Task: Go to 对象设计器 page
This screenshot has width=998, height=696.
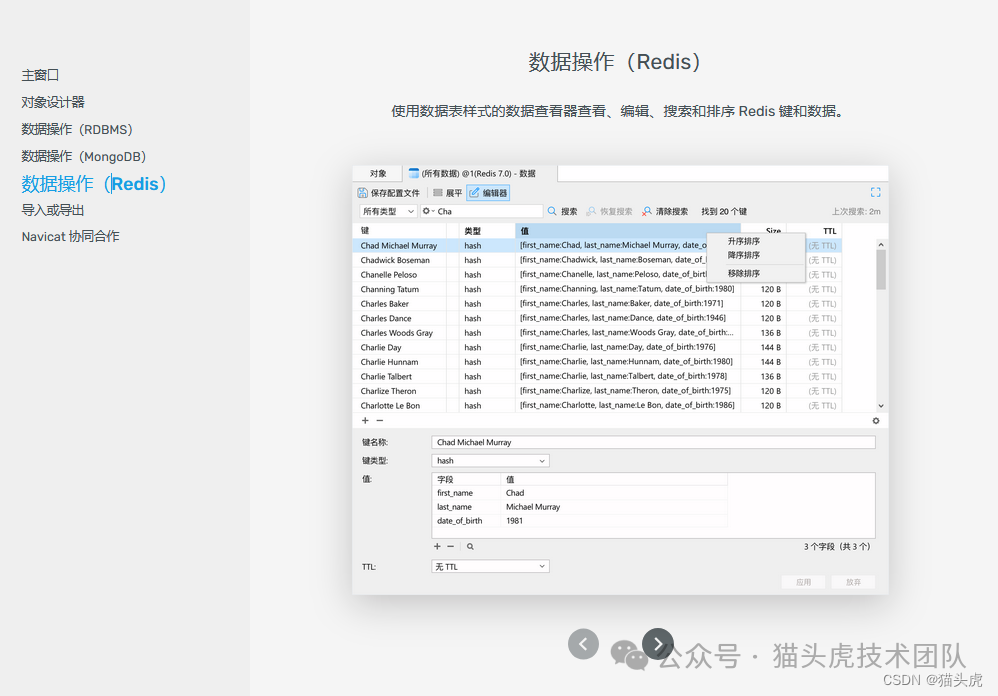Action: [53, 102]
